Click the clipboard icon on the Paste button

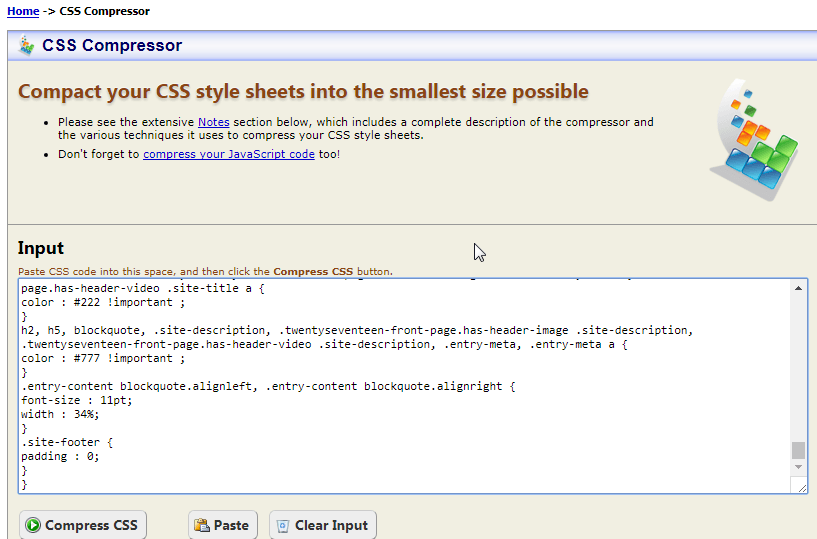point(201,525)
